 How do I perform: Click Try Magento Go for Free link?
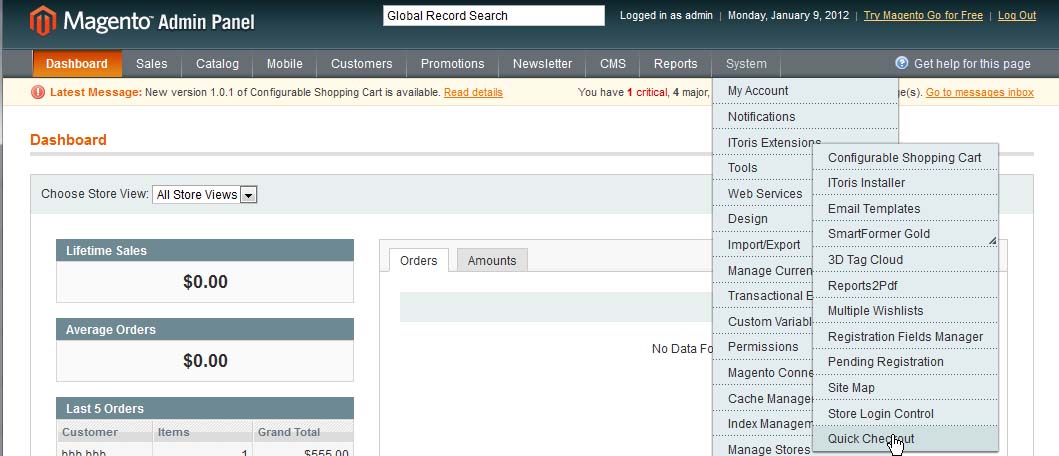coord(923,16)
